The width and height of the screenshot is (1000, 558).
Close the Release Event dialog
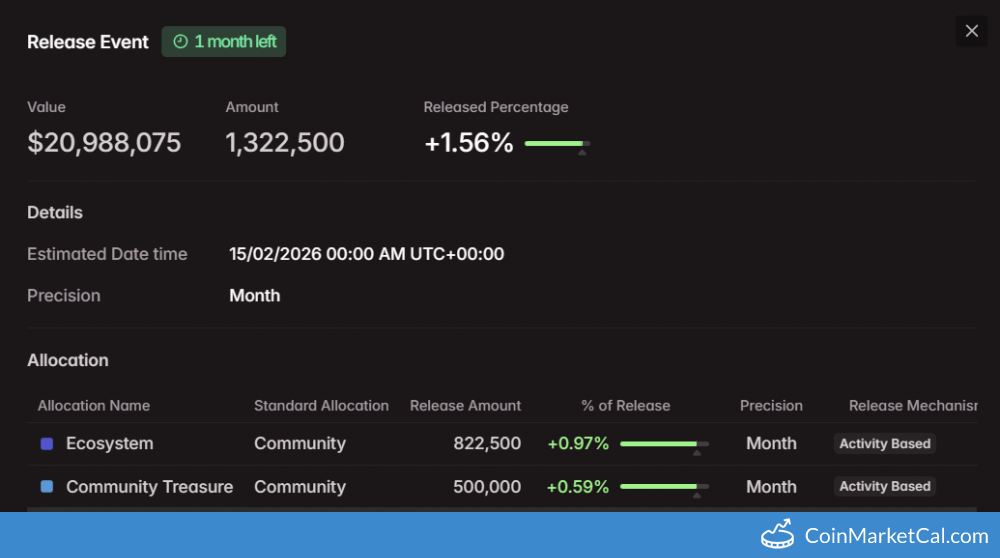pyautogui.click(x=971, y=31)
